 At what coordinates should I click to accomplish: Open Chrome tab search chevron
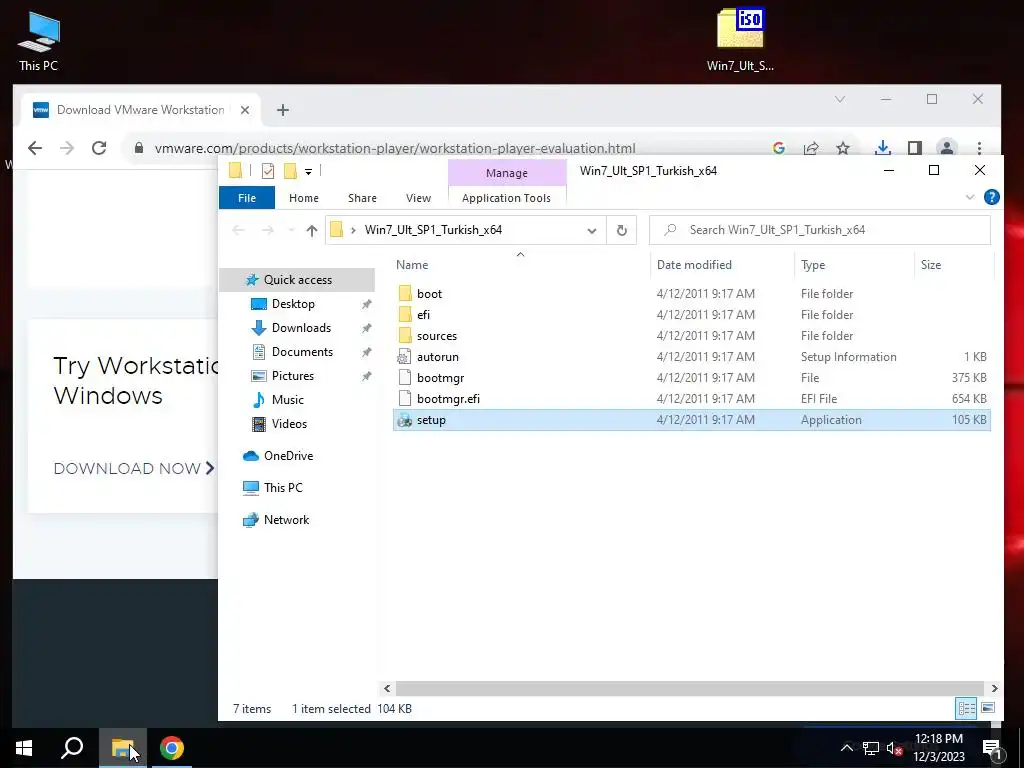point(840,99)
